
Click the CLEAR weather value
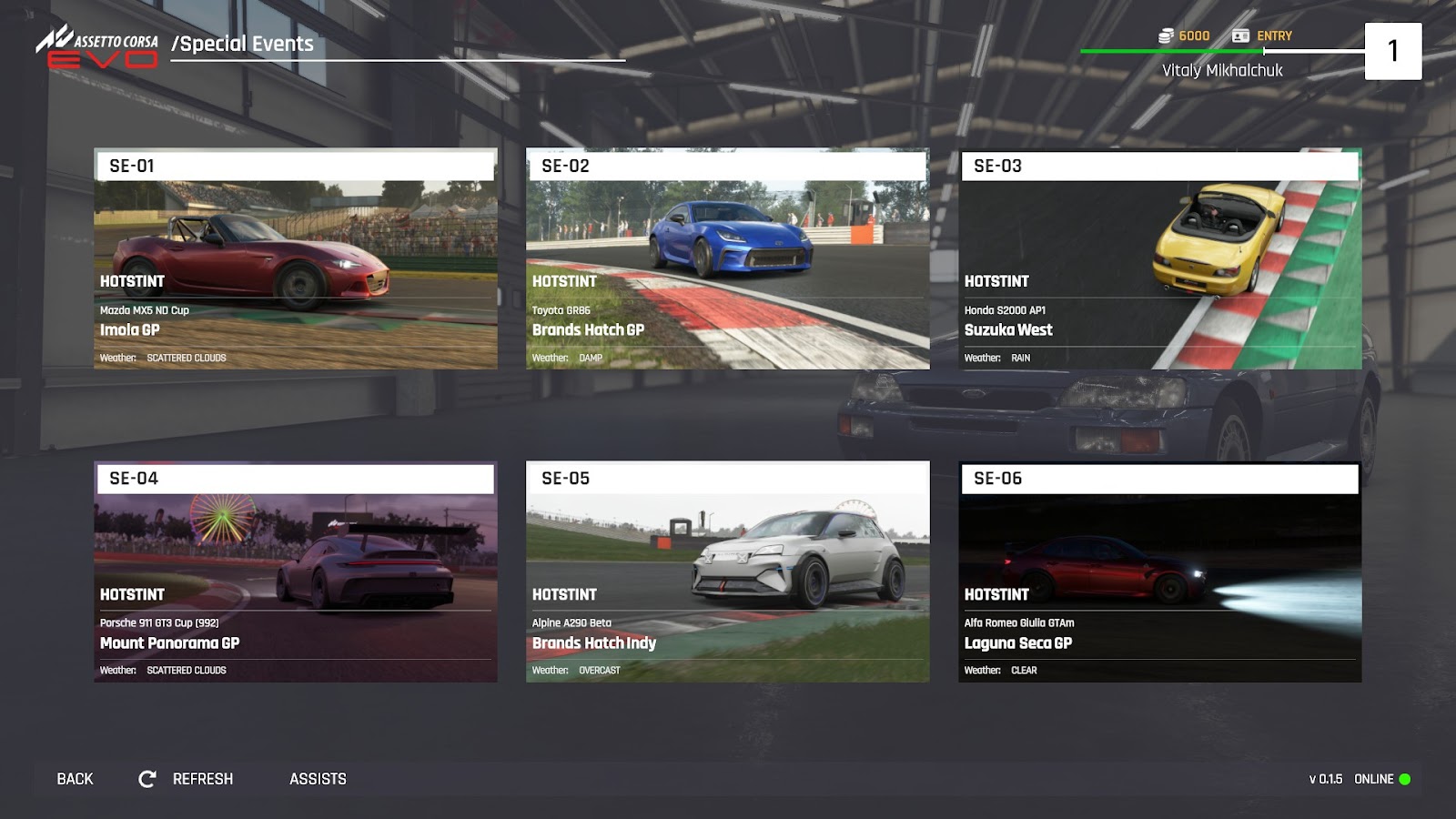coord(1024,671)
